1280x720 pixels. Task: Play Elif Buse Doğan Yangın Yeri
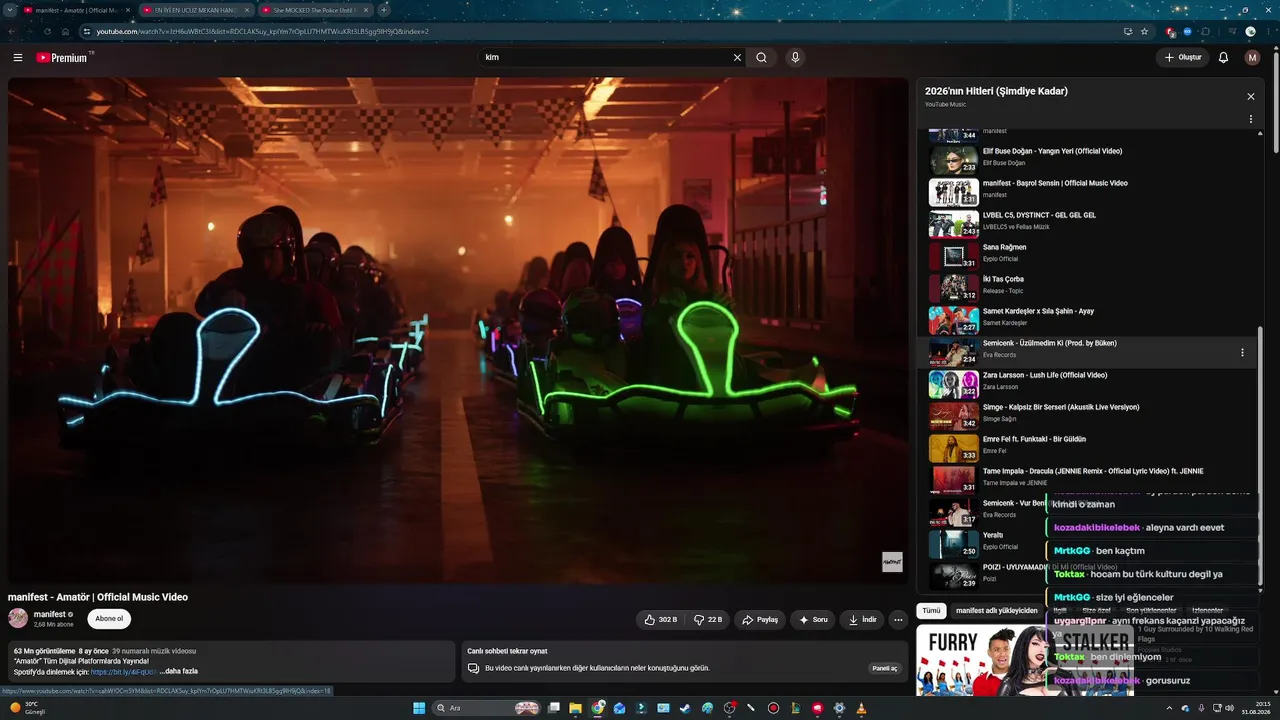(x=1086, y=160)
